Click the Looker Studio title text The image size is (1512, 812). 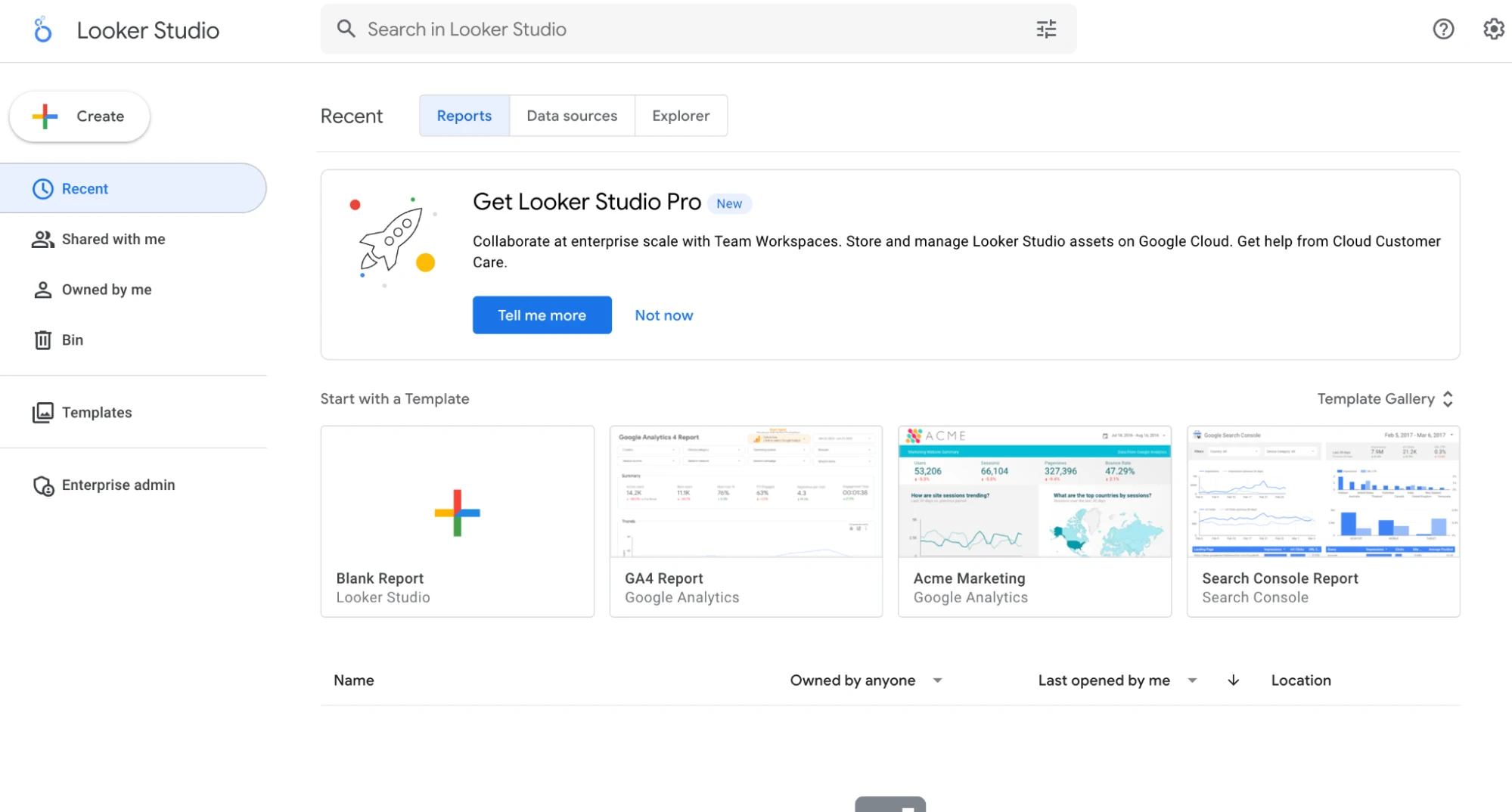[x=148, y=30]
